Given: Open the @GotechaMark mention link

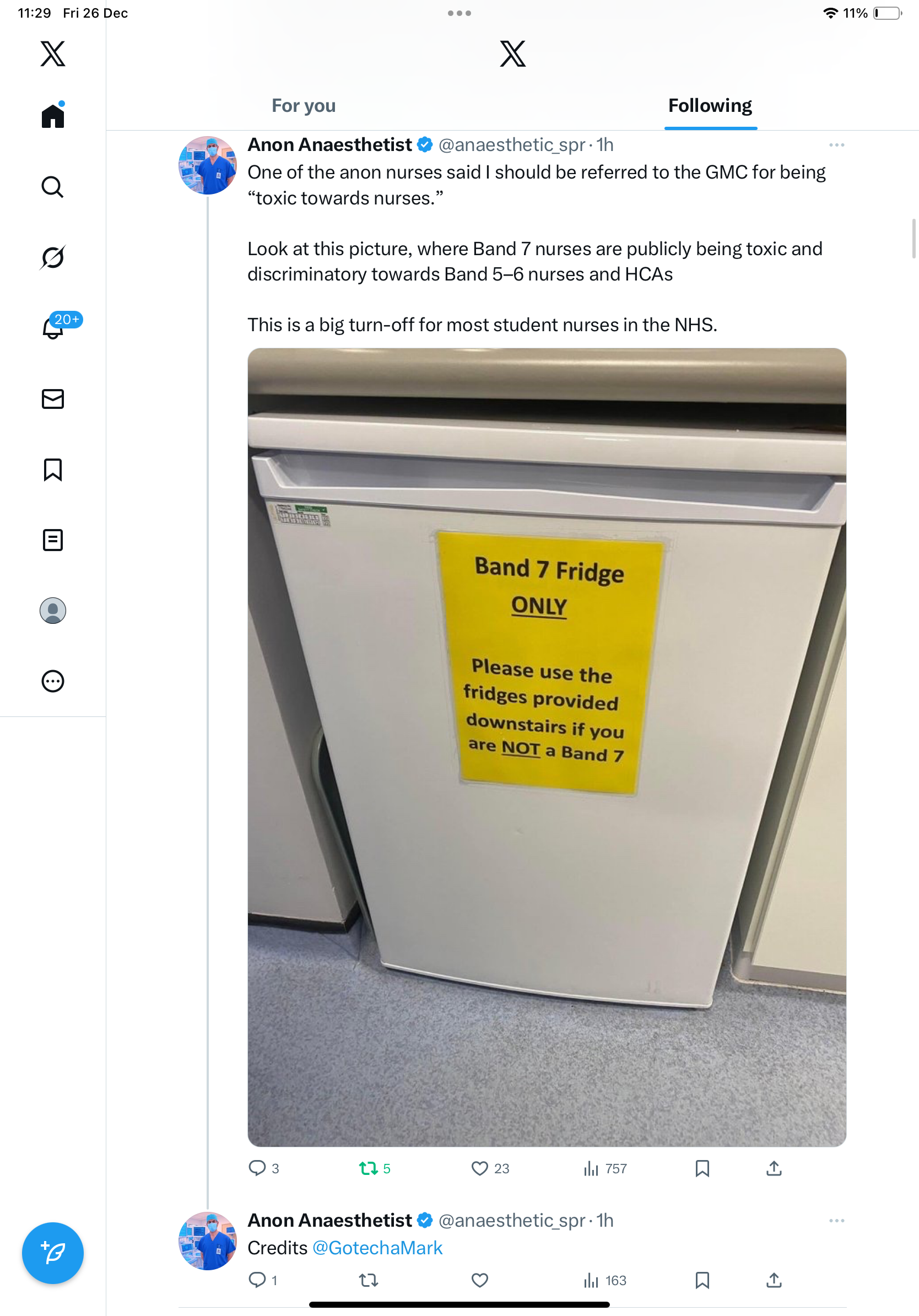Looking at the screenshot, I should pos(377,1248).
